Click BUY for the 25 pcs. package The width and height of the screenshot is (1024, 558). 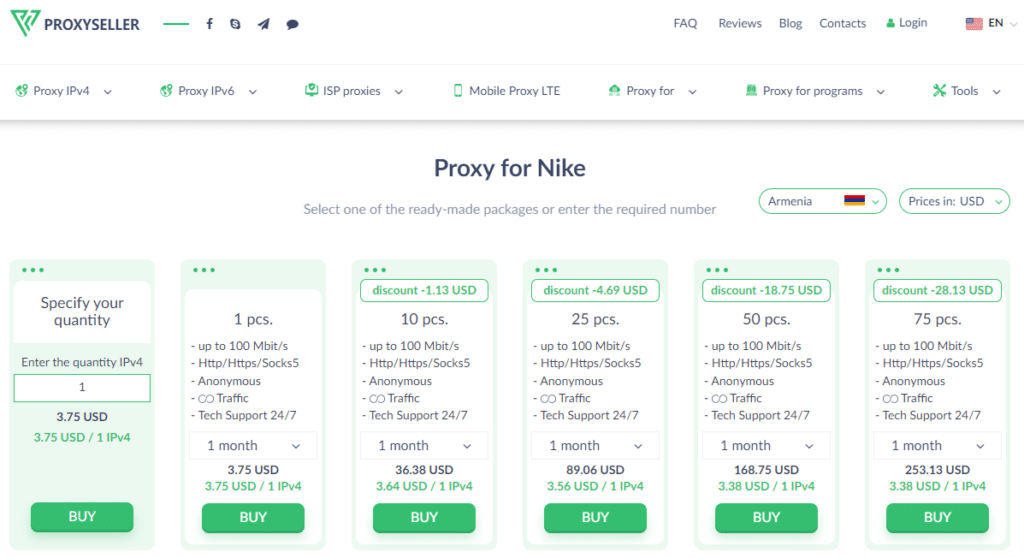(596, 517)
